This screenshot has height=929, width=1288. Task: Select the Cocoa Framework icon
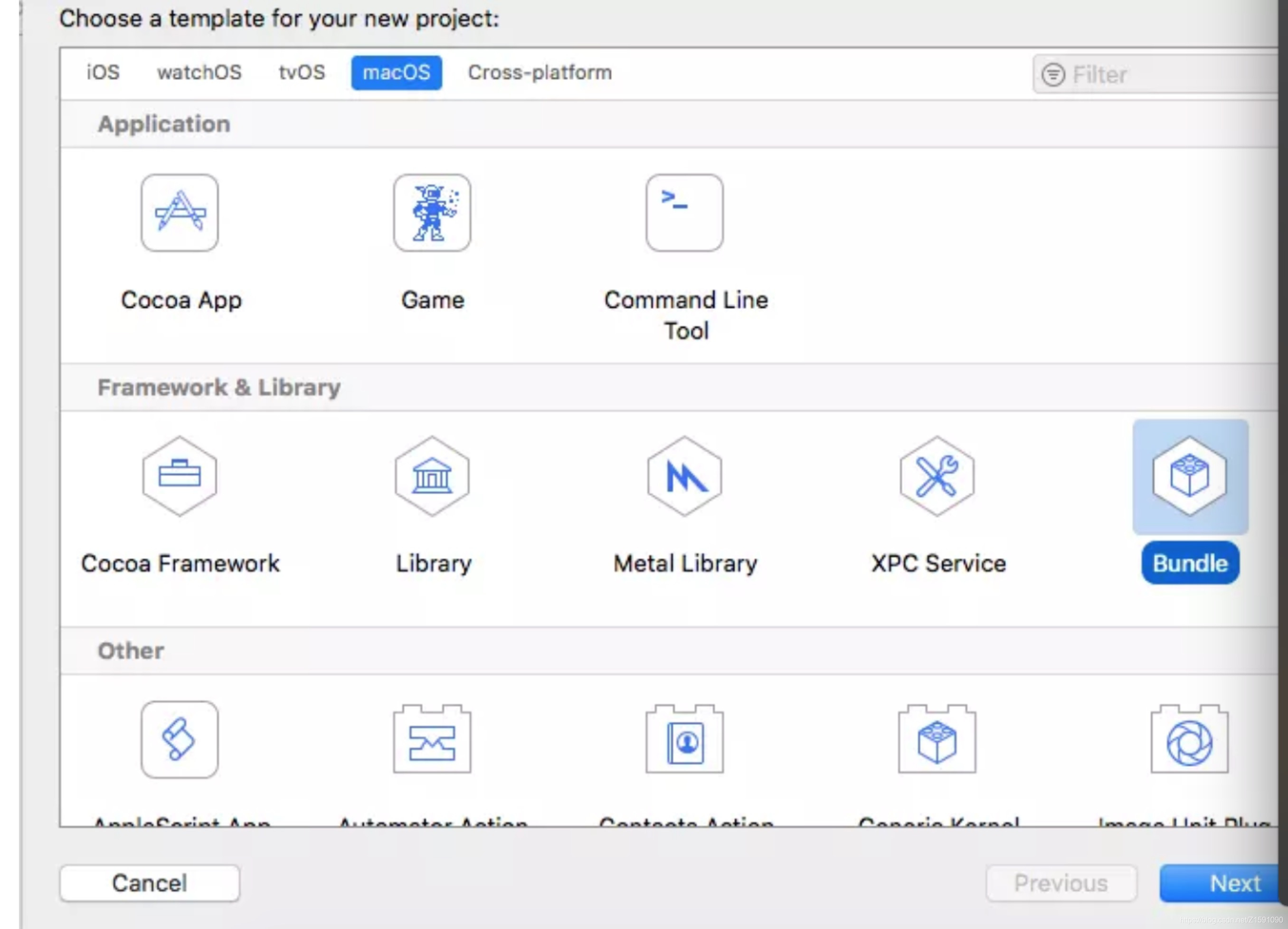(180, 476)
